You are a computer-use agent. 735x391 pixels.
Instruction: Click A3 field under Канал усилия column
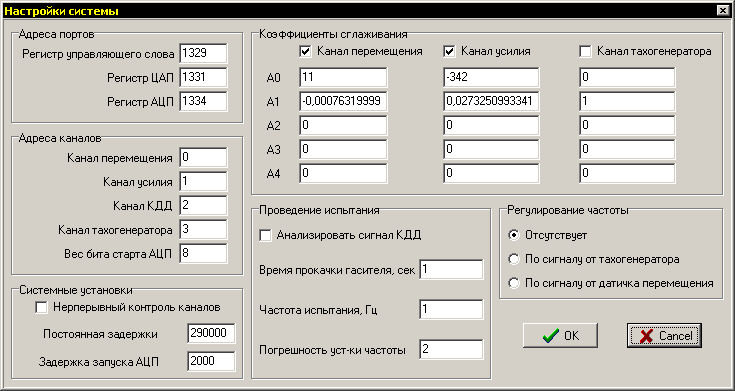(491, 150)
